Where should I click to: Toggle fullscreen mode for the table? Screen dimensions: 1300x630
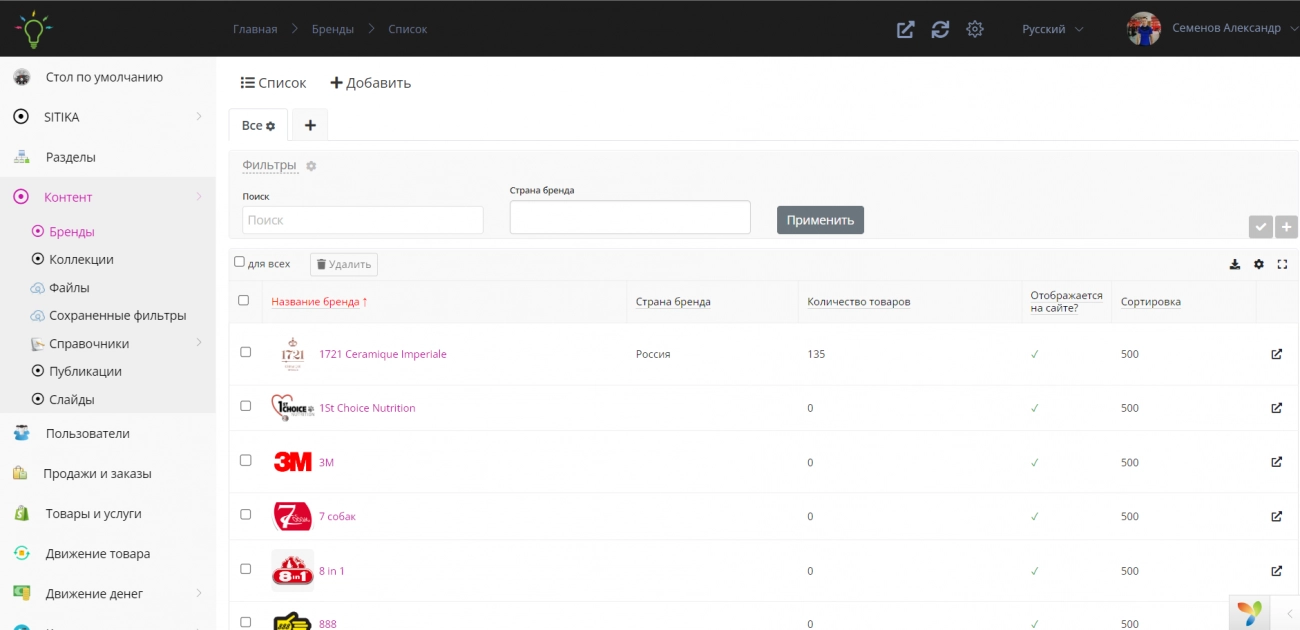[1282, 264]
